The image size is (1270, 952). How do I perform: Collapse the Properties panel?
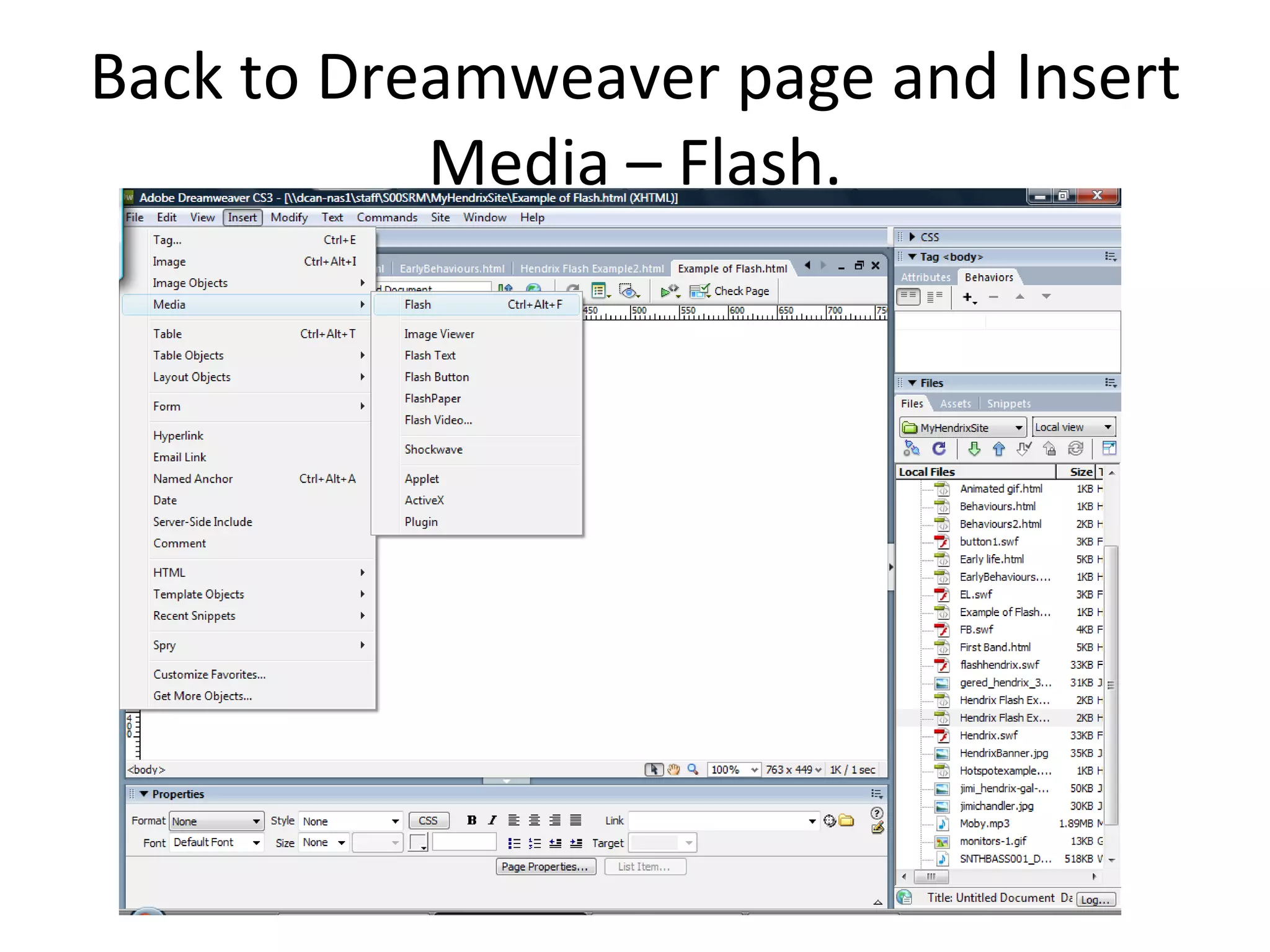point(144,794)
